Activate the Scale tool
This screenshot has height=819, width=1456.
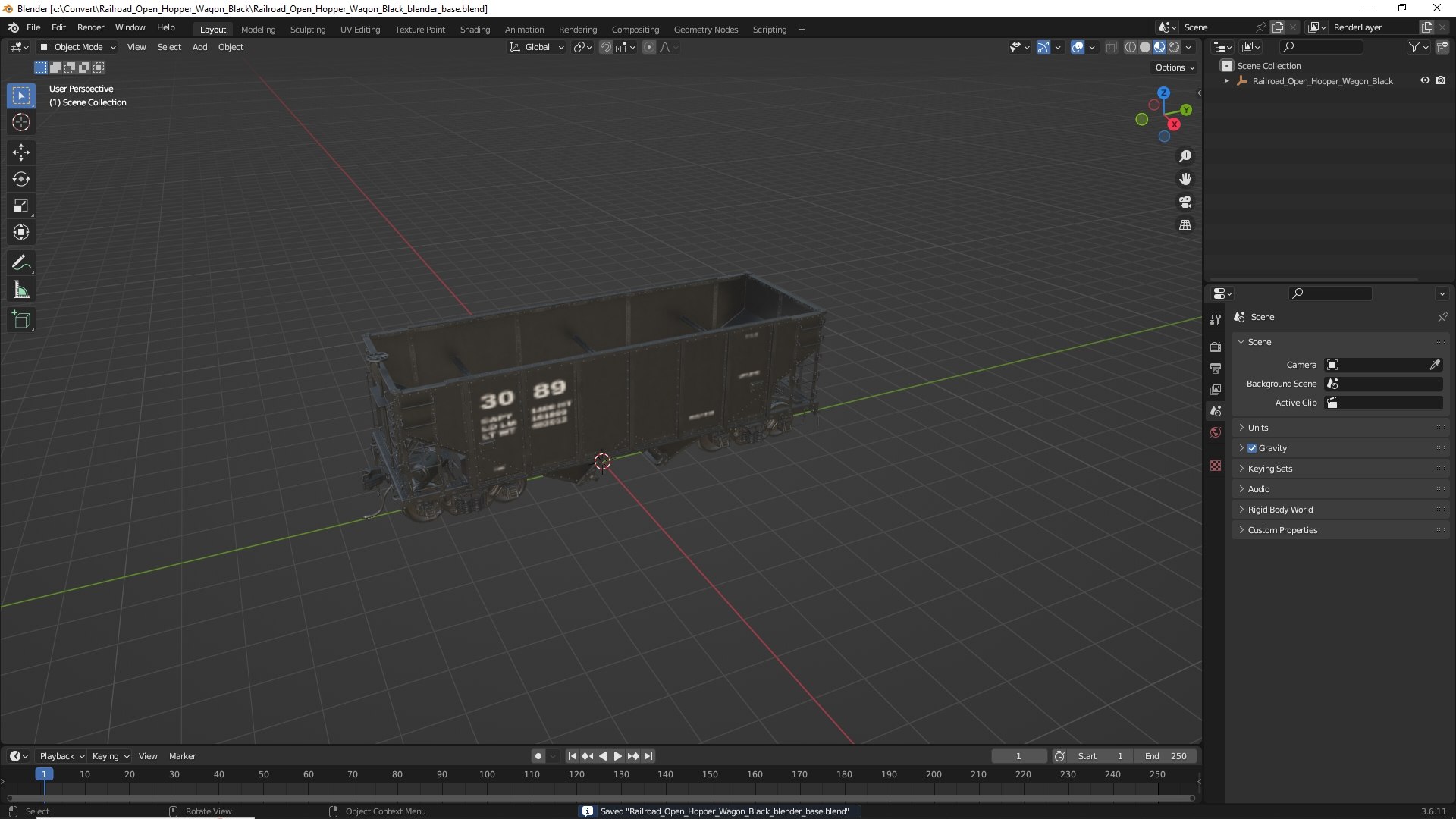tap(21, 206)
